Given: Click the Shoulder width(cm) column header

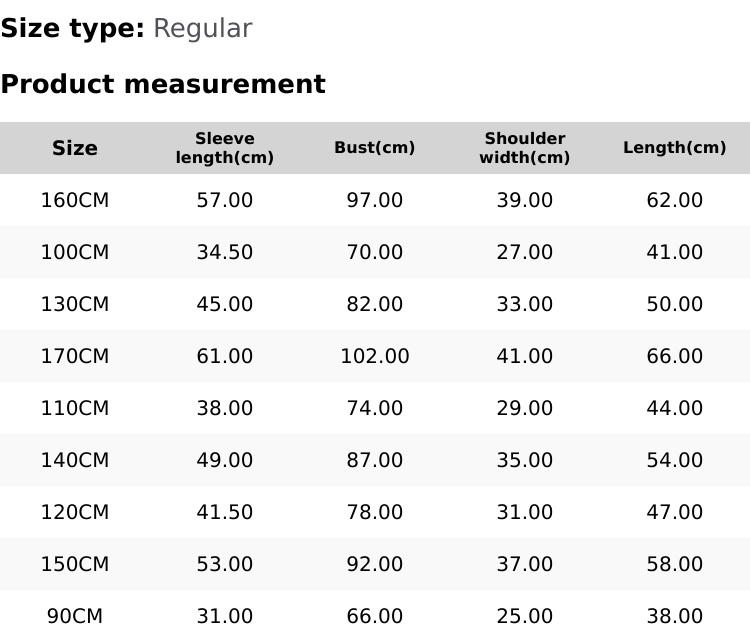Looking at the screenshot, I should pyautogui.click(x=525, y=148).
